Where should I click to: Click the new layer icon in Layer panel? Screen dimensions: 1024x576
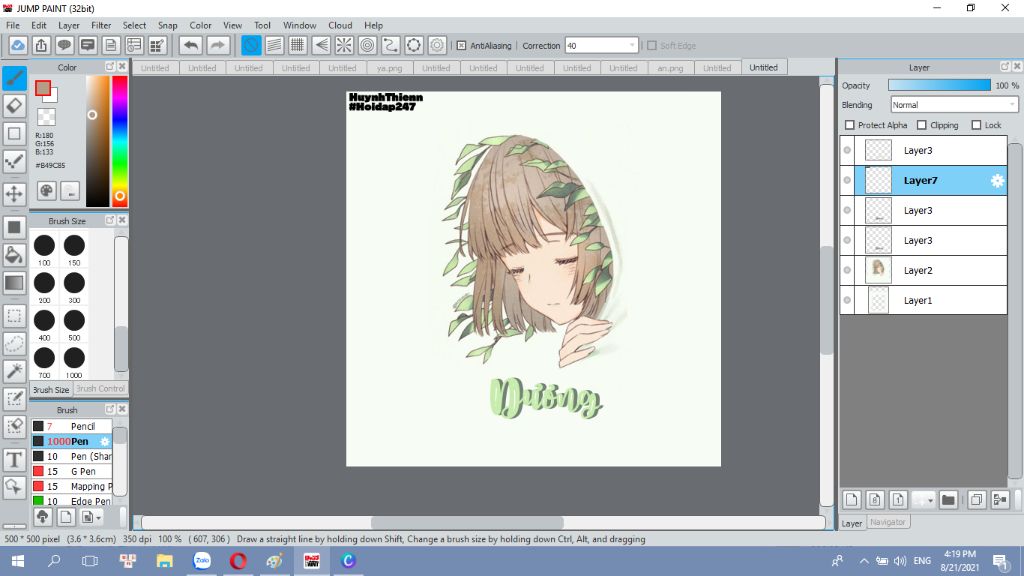pyautogui.click(x=852, y=500)
